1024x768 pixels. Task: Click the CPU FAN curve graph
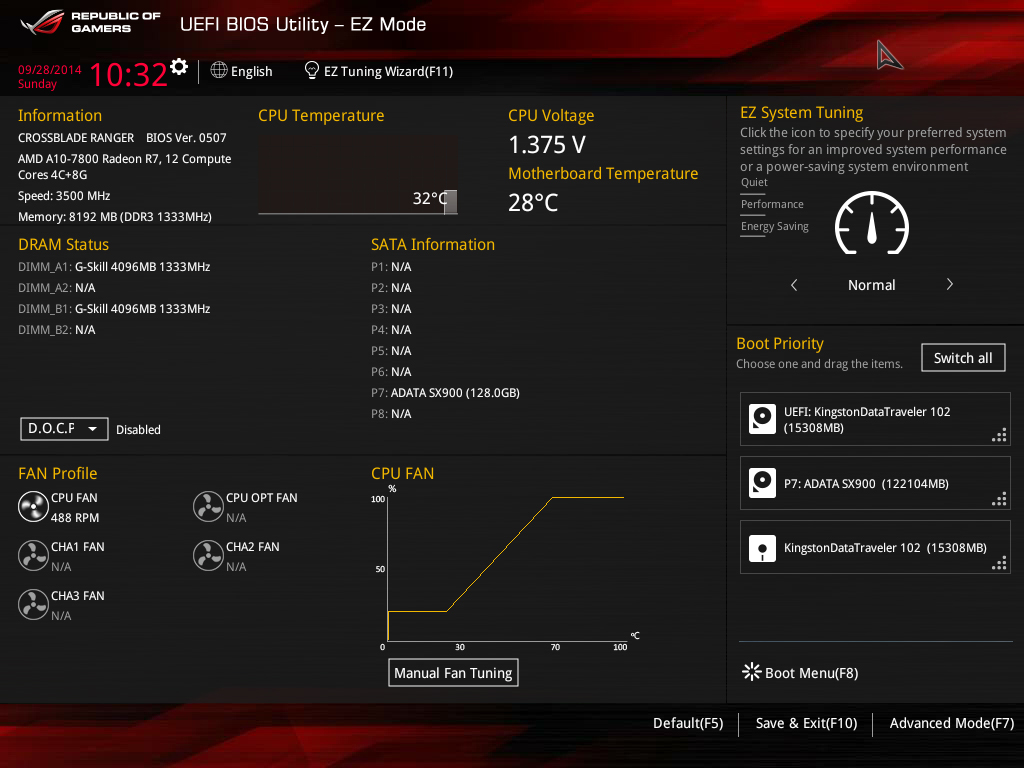[506, 568]
